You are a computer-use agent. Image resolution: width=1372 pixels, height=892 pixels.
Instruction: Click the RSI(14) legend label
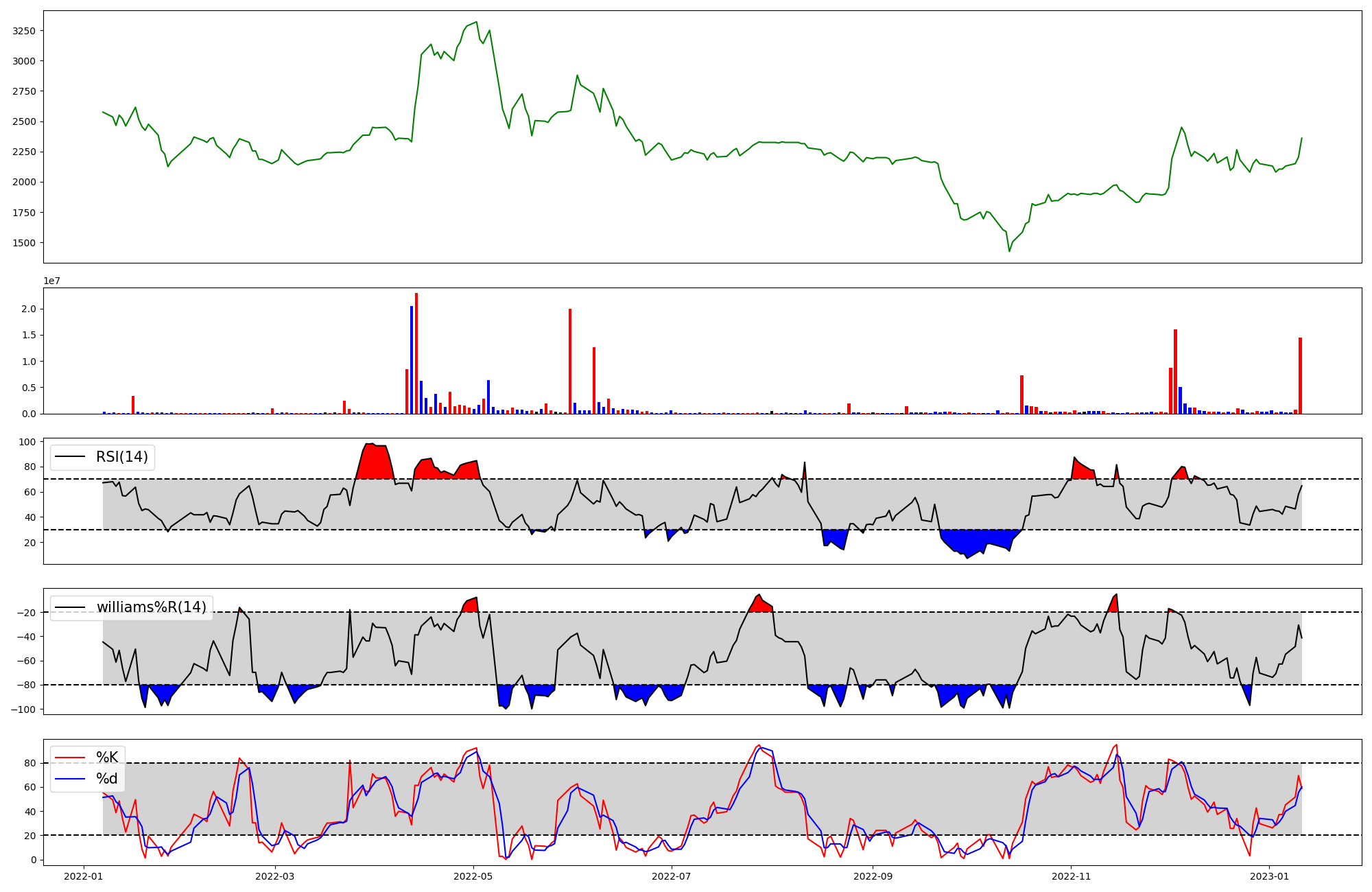click(121, 457)
